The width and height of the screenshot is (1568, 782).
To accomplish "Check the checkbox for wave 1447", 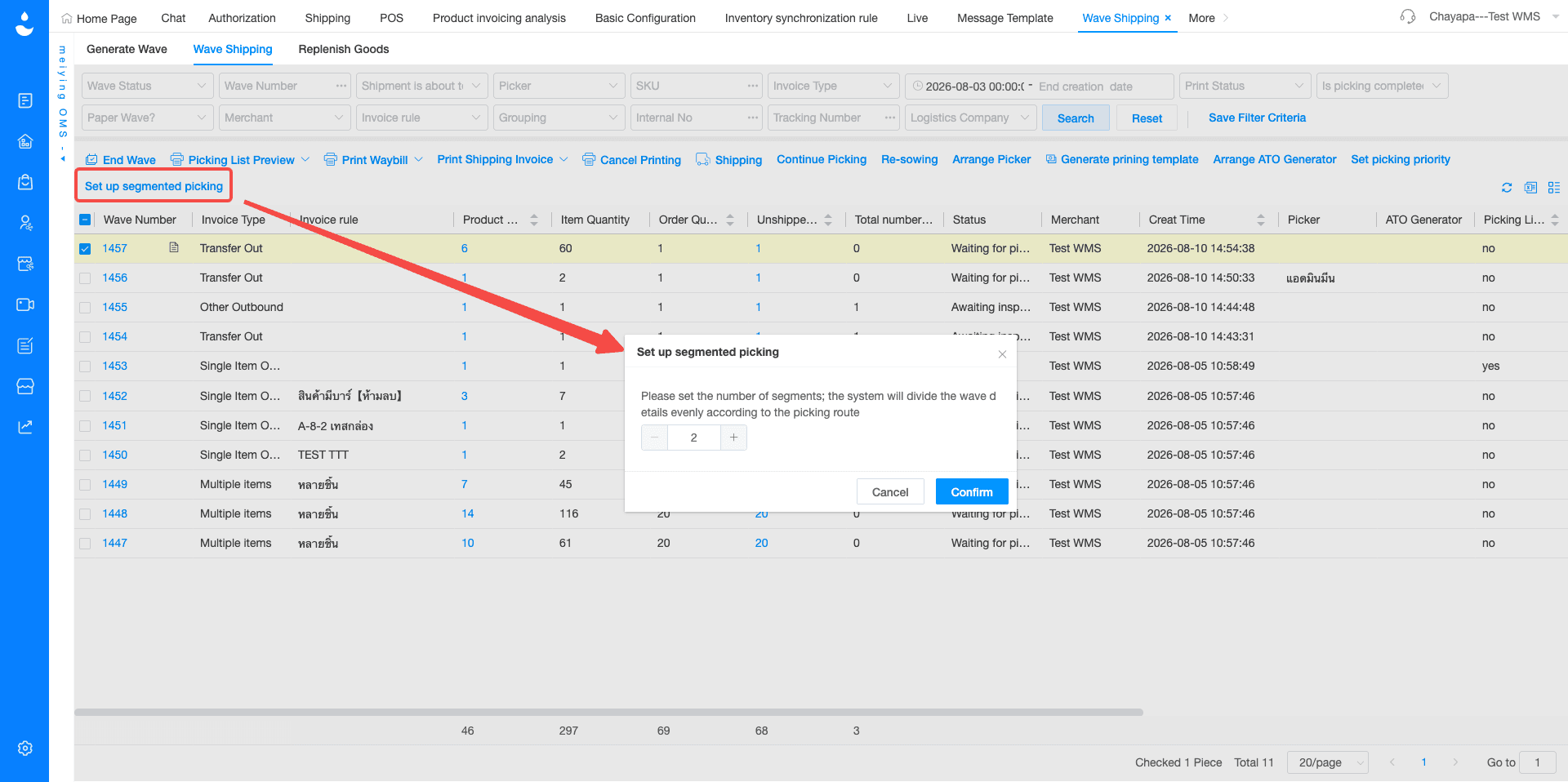I will click(85, 544).
